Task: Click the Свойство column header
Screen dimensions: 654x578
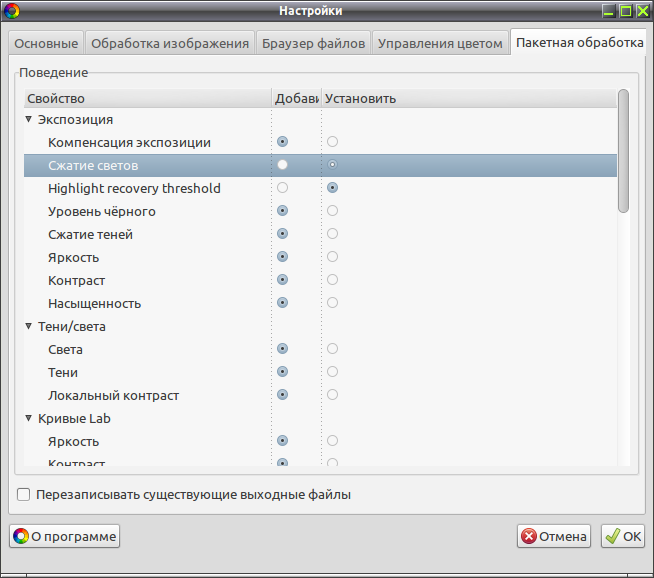Action: (x=148, y=98)
